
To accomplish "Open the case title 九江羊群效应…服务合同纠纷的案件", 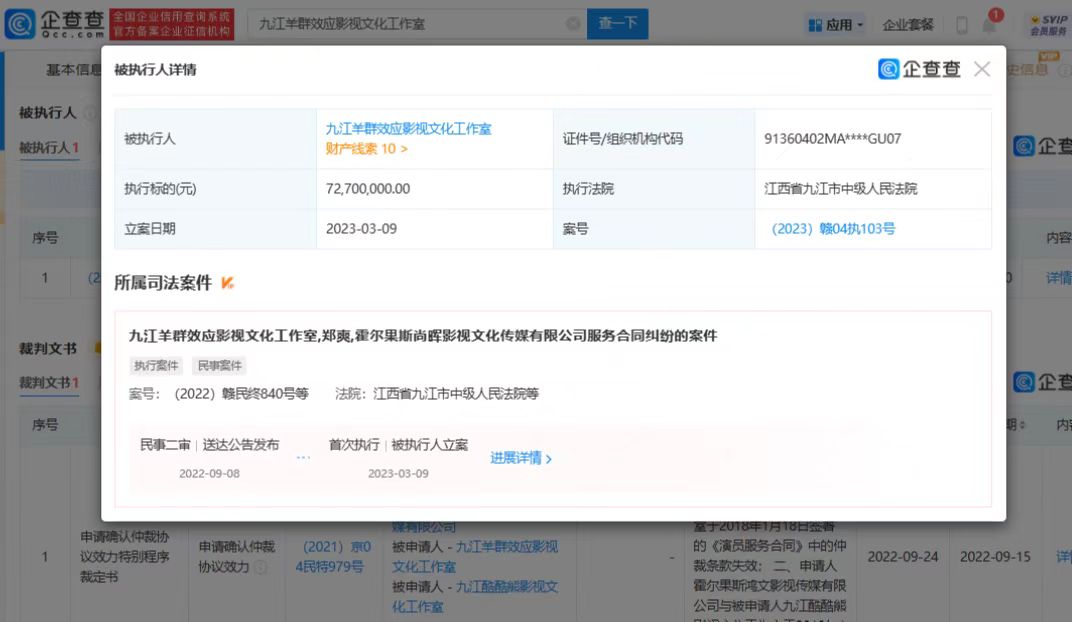I will pyautogui.click(x=423, y=336).
